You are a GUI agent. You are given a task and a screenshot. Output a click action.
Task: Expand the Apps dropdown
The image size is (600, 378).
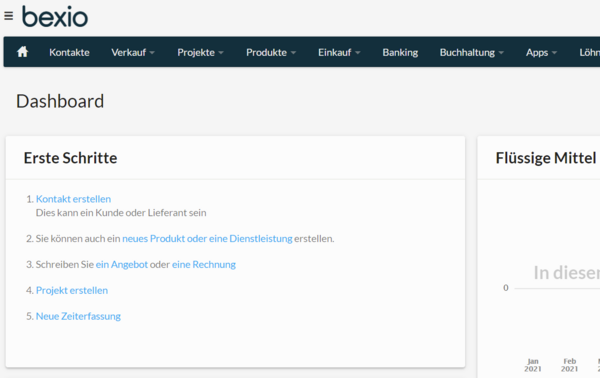[x=541, y=52]
